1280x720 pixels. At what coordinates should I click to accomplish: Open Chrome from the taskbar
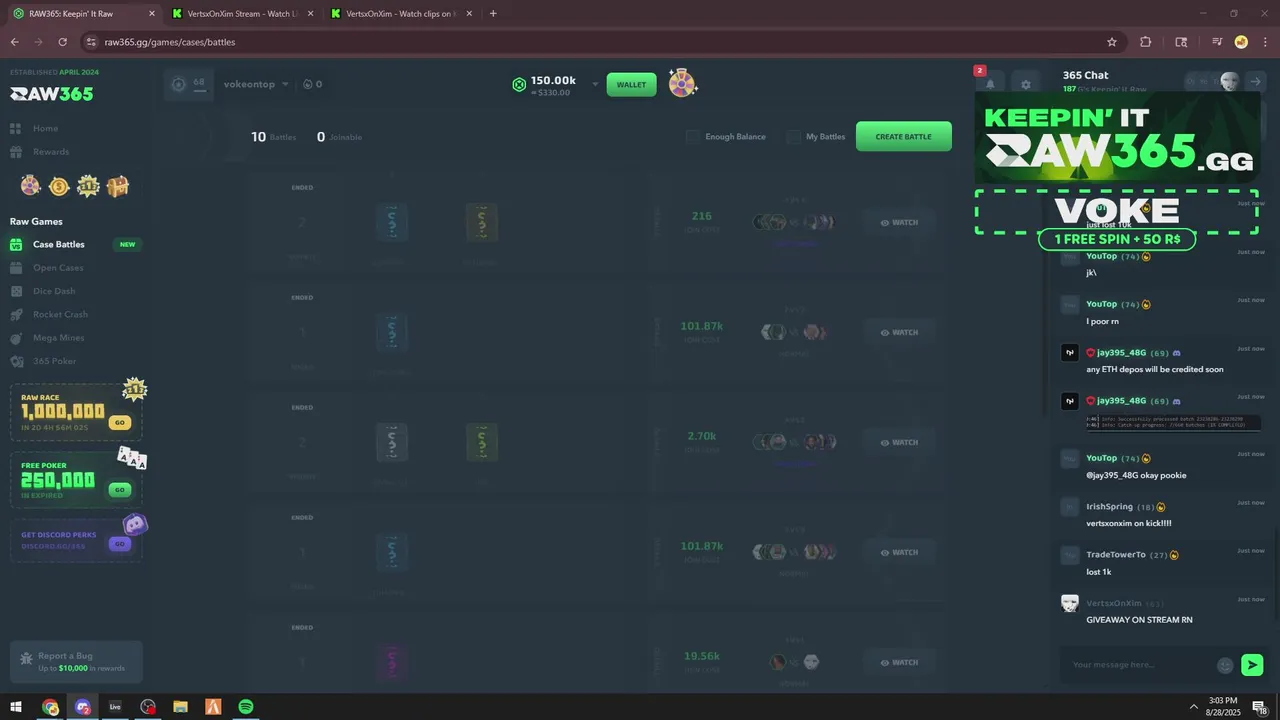pyautogui.click(x=50, y=707)
